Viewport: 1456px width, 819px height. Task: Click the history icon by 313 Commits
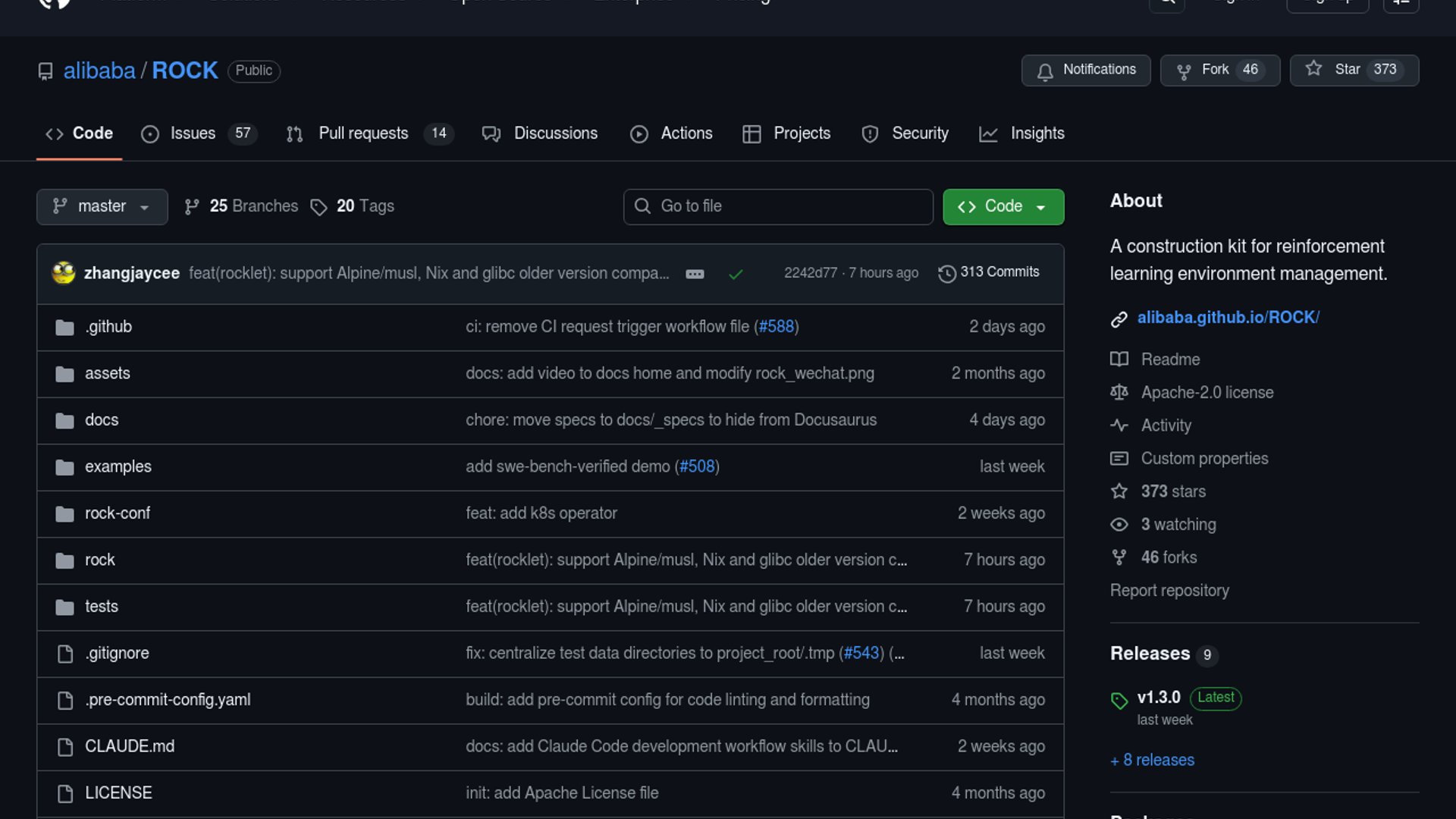[x=946, y=273]
